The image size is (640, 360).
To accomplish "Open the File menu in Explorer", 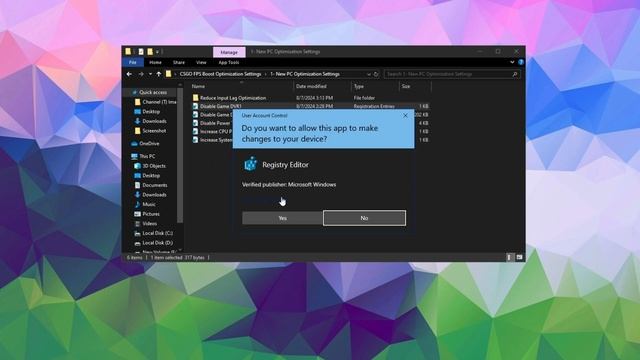I will [x=133, y=62].
